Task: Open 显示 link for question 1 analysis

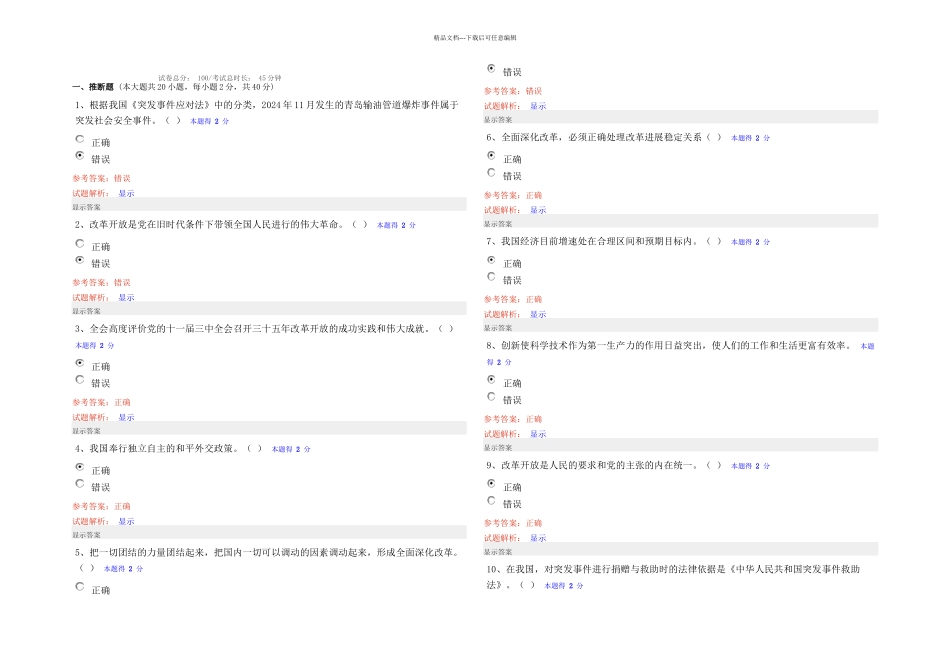Action: coord(126,193)
